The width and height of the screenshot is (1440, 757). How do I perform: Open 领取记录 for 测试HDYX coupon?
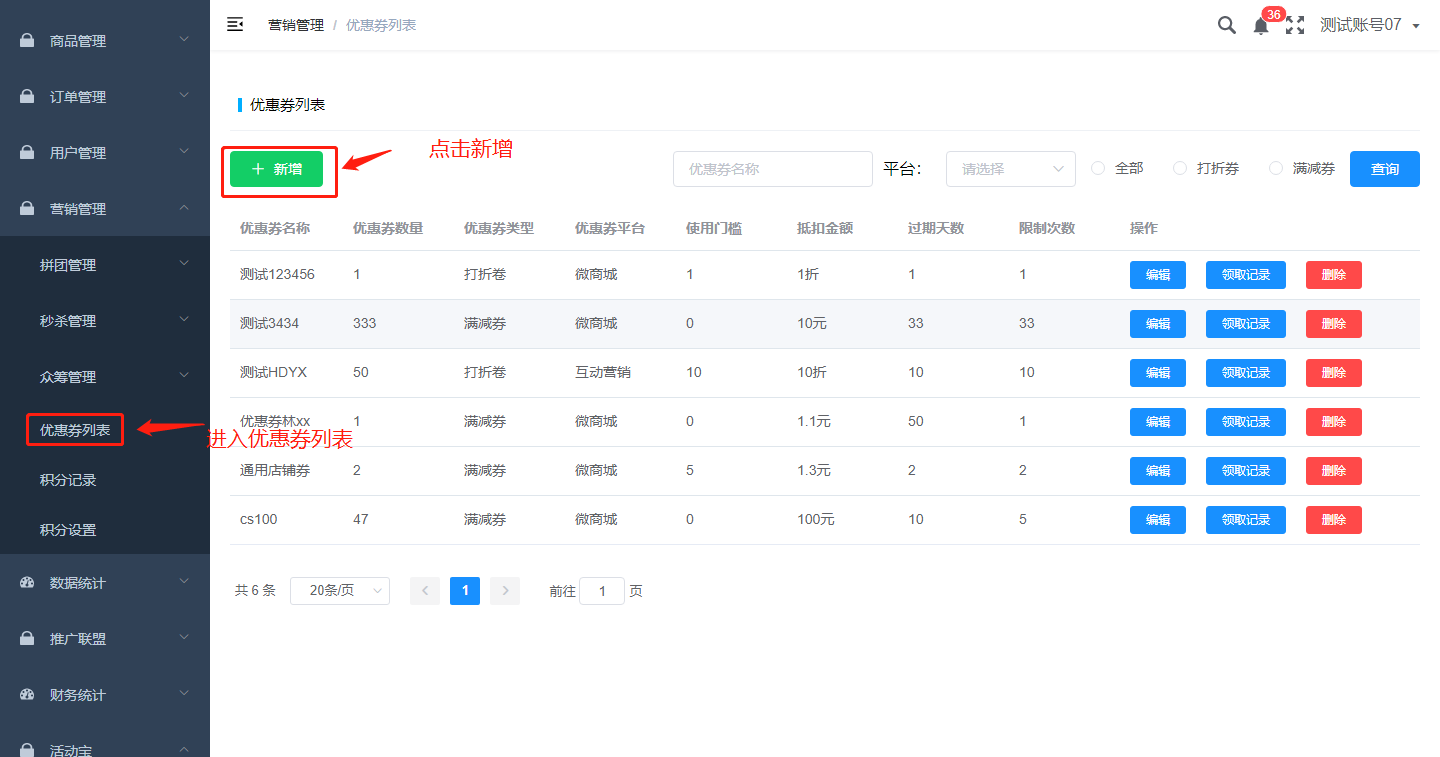[x=1245, y=373]
